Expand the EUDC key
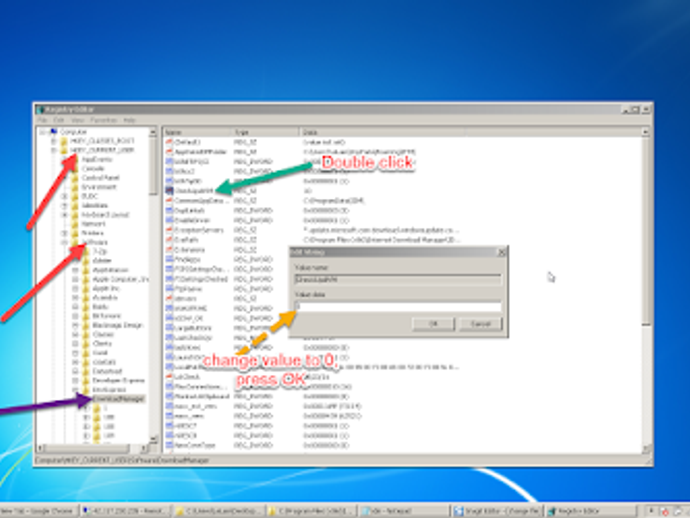The image size is (690, 518). pos(64,196)
